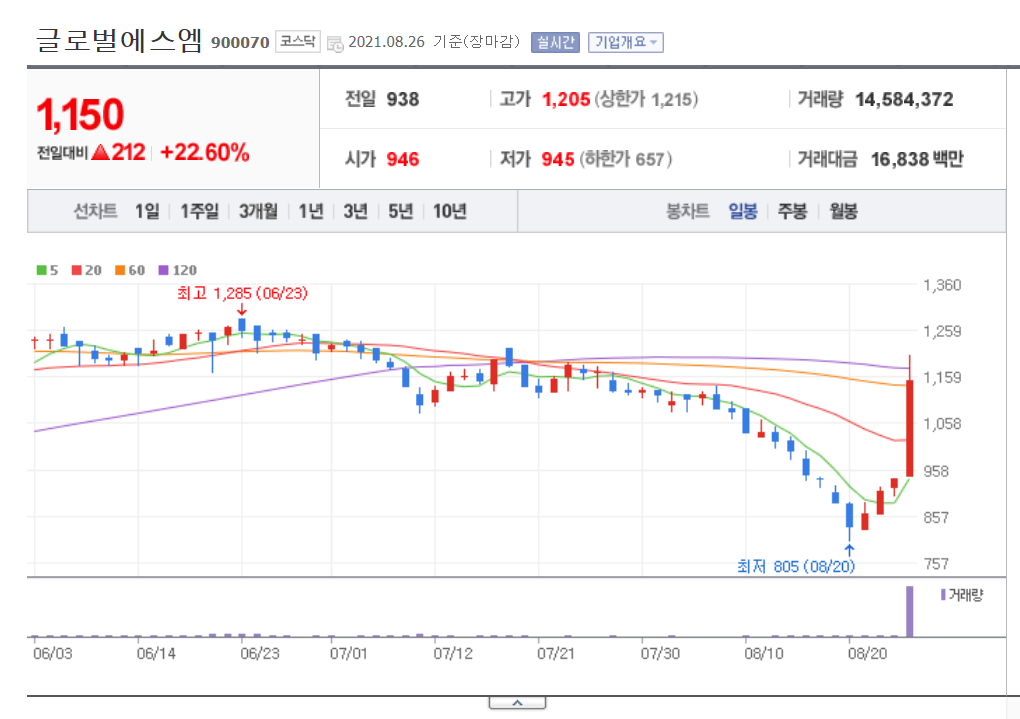Click the 거래대금 value 16,838 백만
The image size is (1020, 719).
(x=917, y=159)
